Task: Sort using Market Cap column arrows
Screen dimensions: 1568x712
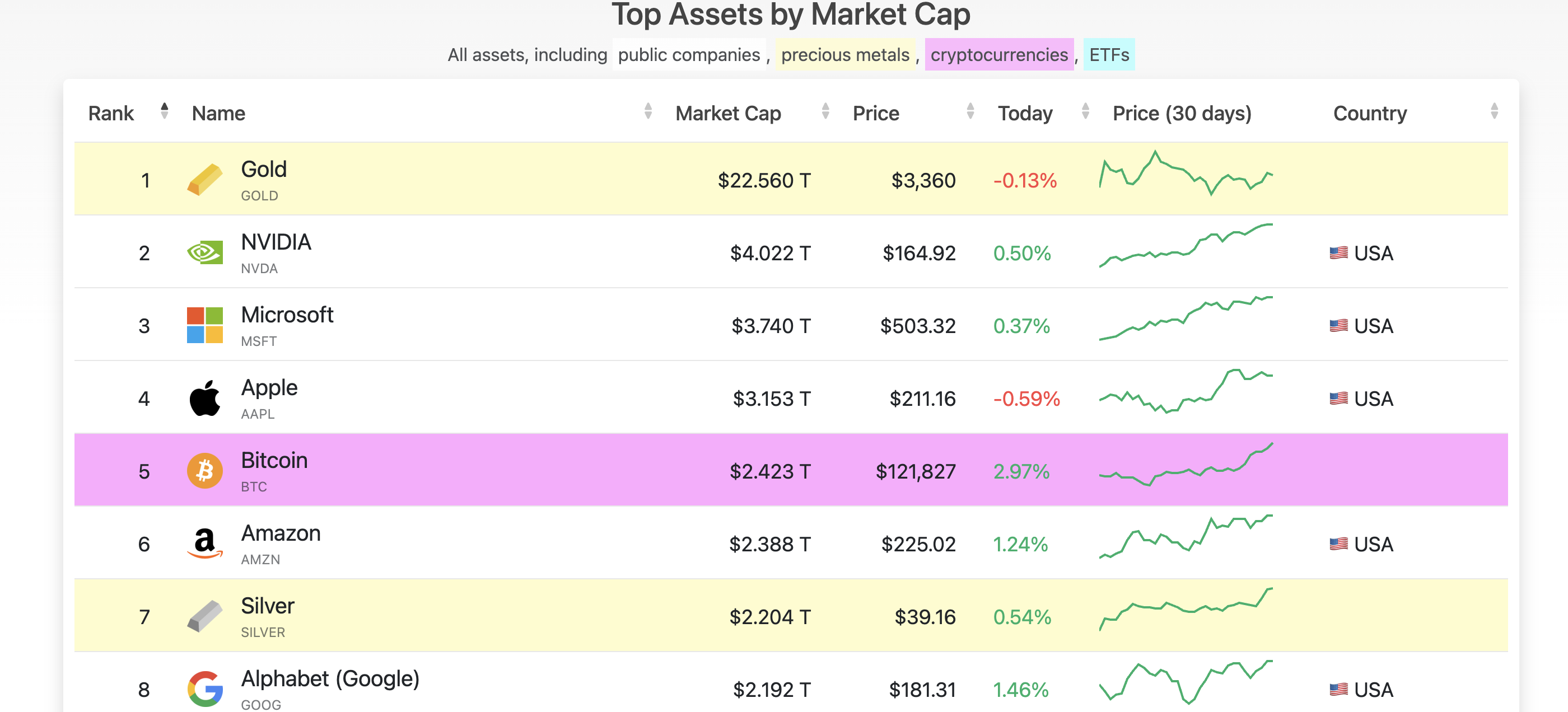Action: pos(825,111)
